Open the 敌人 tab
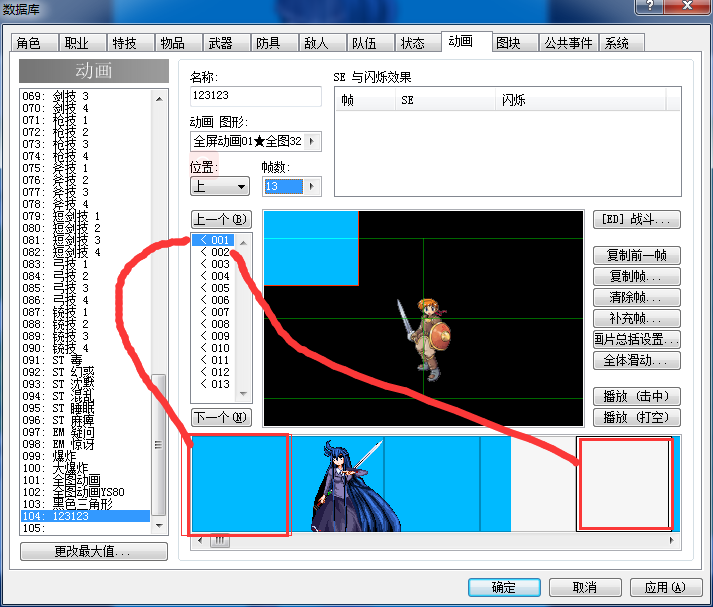Viewport: 713px width, 607px height. click(322, 43)
